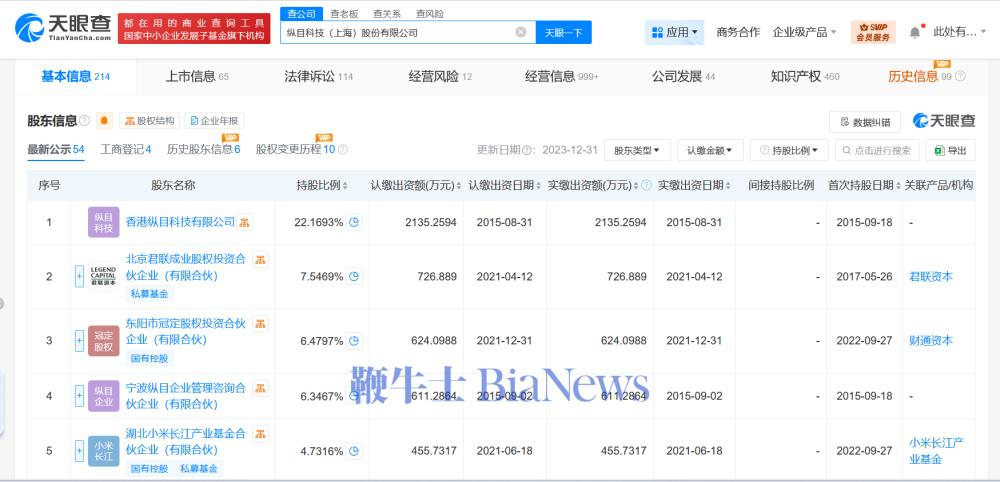Expand row 4 宁波纵目企业 plus toggle

click(79, 396)
